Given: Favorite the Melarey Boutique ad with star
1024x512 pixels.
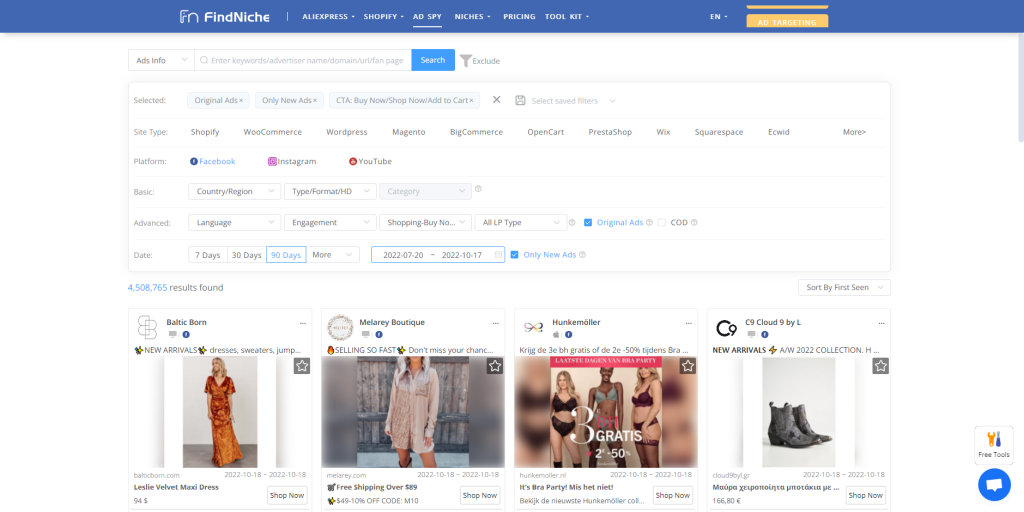Looking at the screenshot, I should click(x=495, y=366).
